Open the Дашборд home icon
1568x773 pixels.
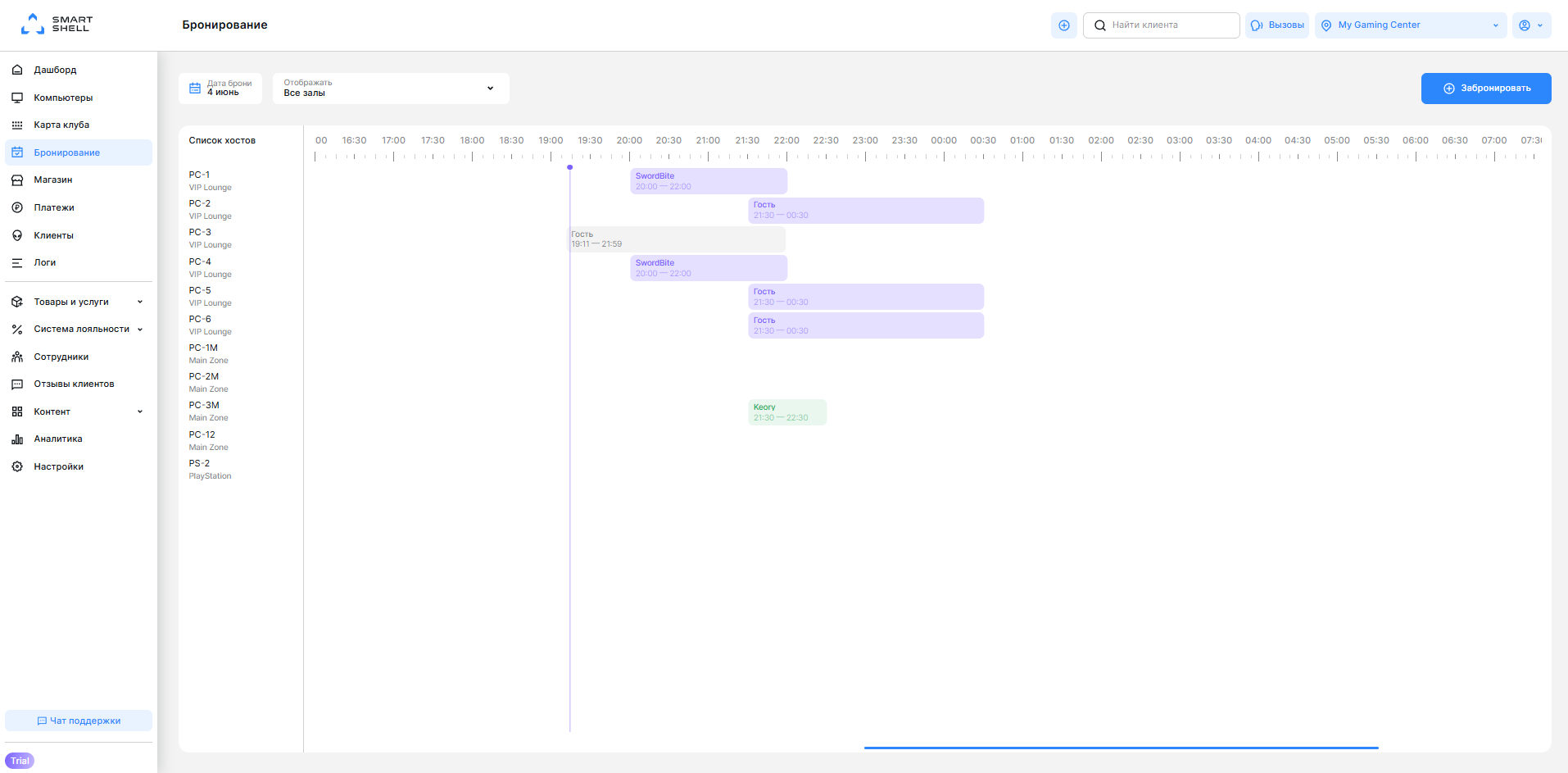17,70
